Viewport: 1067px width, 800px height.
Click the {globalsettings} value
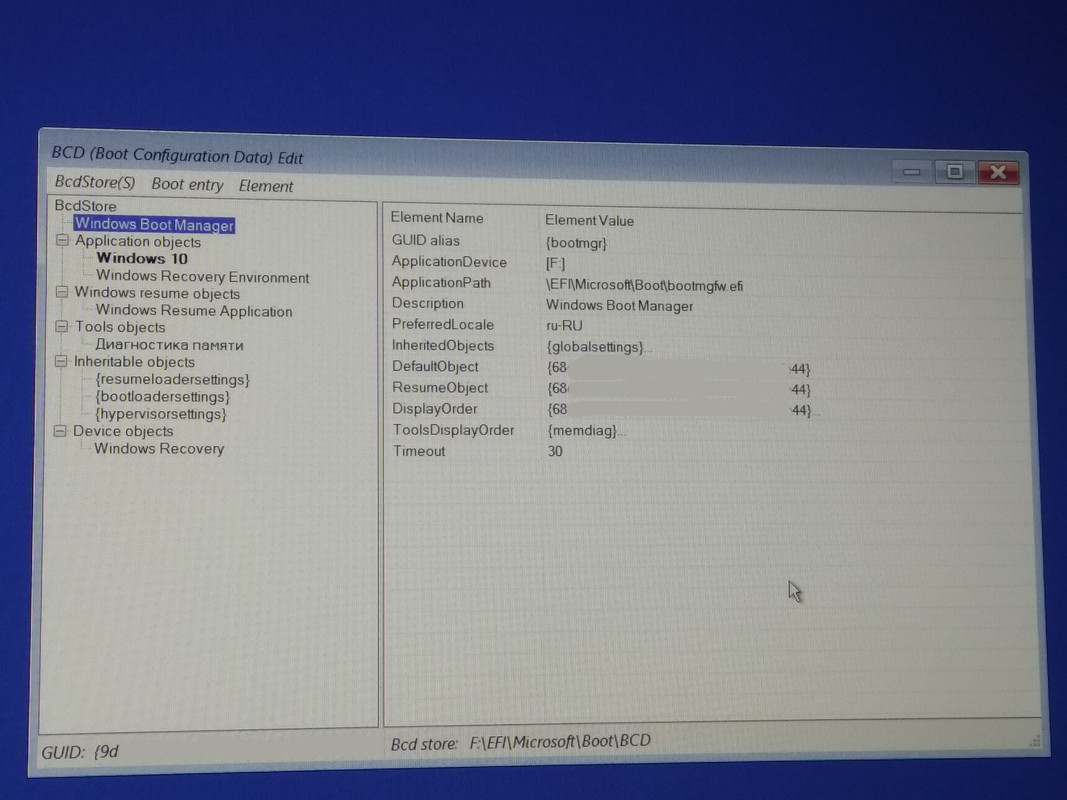click(x=595, y=347)
